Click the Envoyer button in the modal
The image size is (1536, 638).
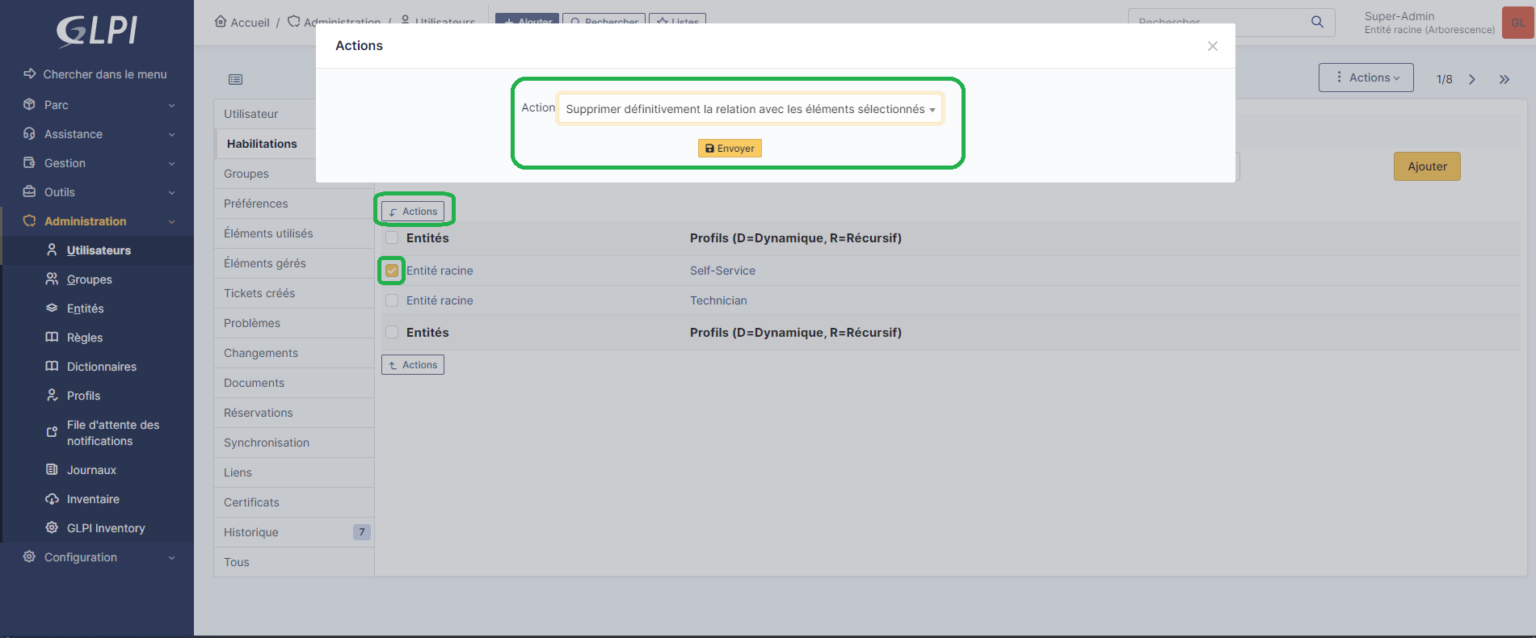point(729,147)
